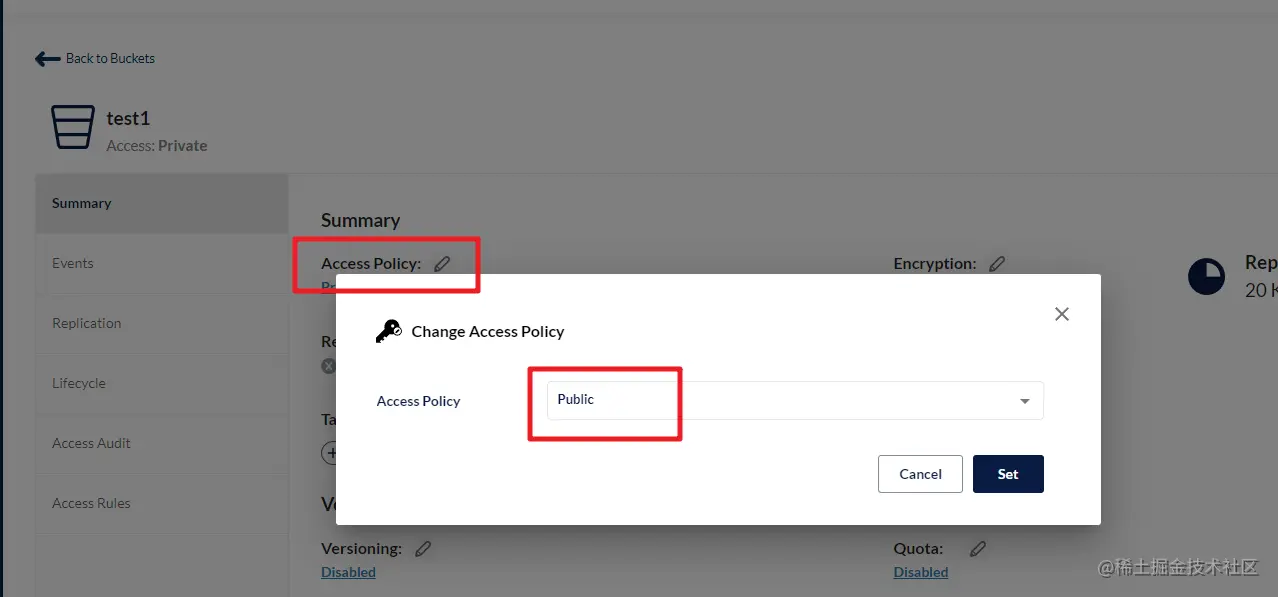
Task: Select the Lifecycle tab
Action: (x=79, y=383)
